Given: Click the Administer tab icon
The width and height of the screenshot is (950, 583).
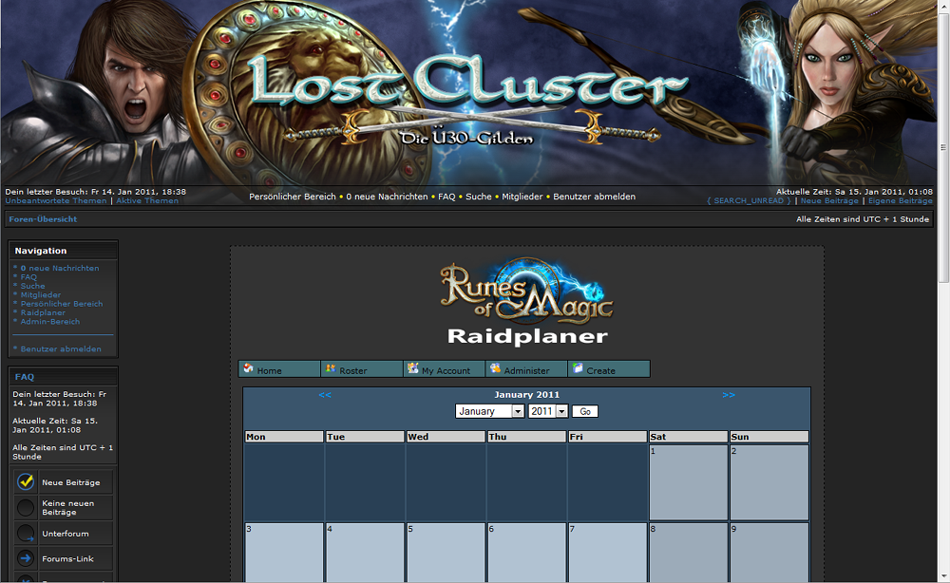Looking at the screenshot, I should click(495, 368).
